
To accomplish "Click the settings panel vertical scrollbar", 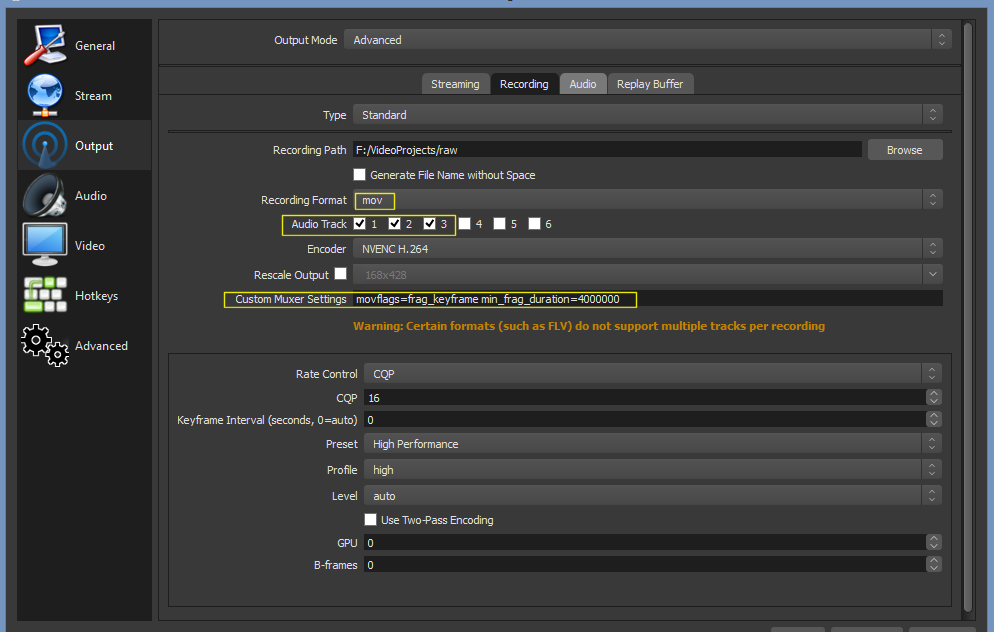I will (967, 317).
